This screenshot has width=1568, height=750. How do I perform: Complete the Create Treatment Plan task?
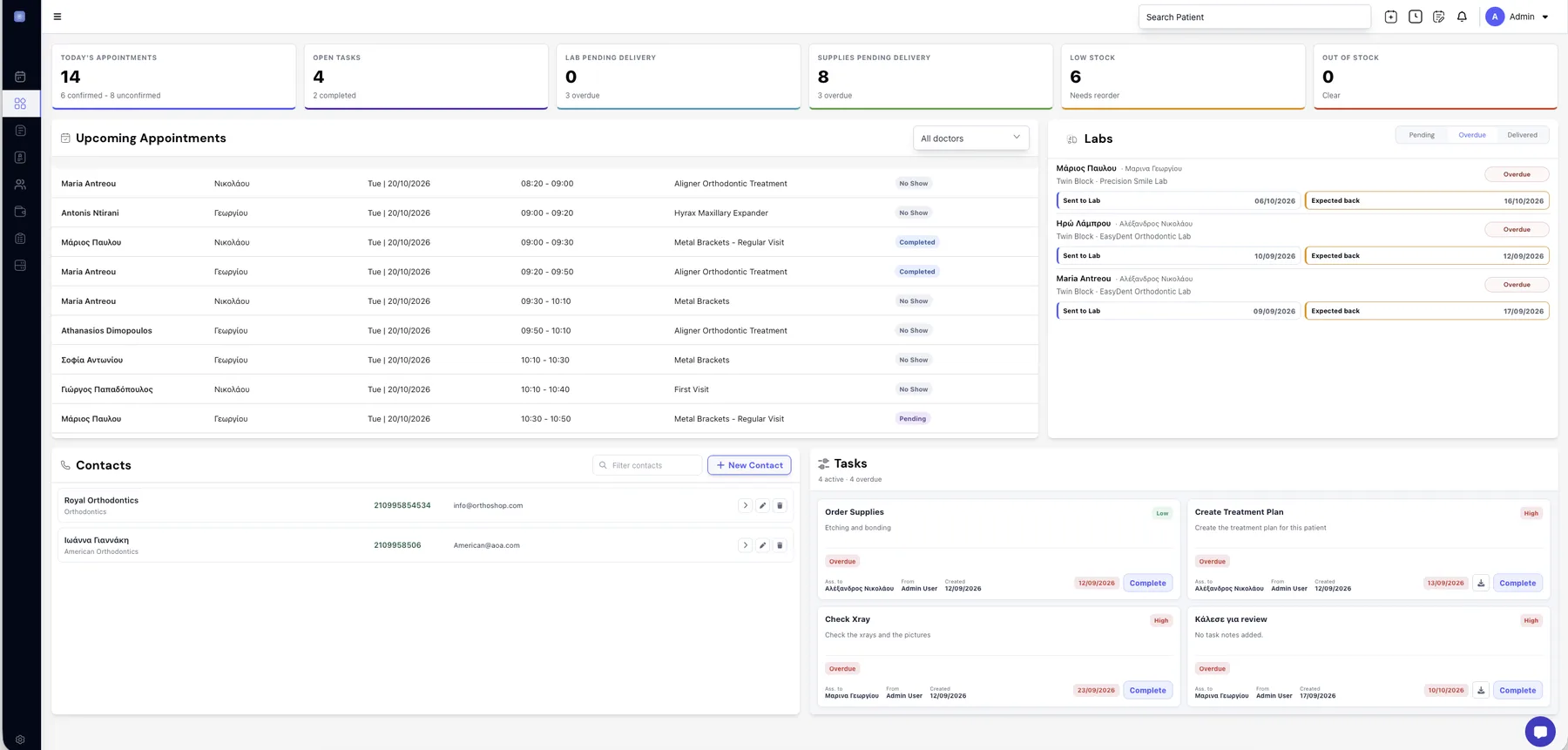[x=1517, y=584]
